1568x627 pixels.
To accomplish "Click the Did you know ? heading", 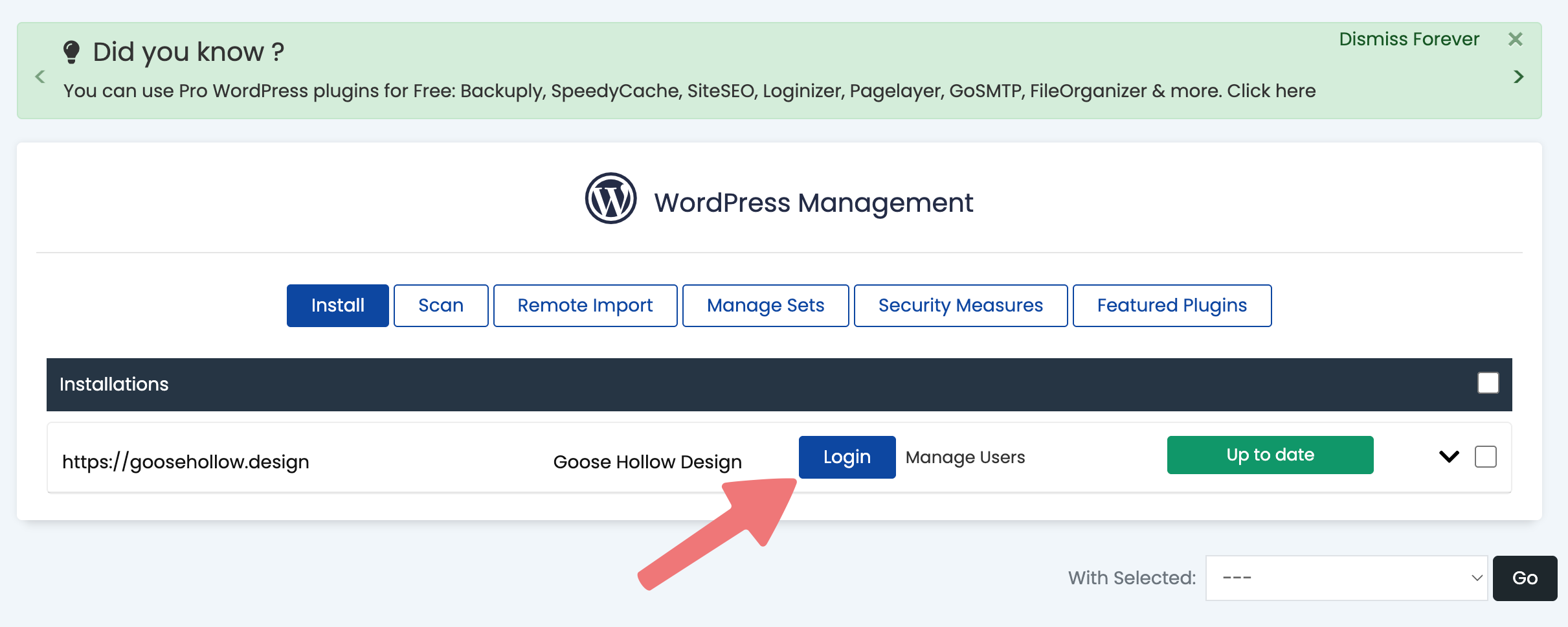I will (x=188, y=52).
